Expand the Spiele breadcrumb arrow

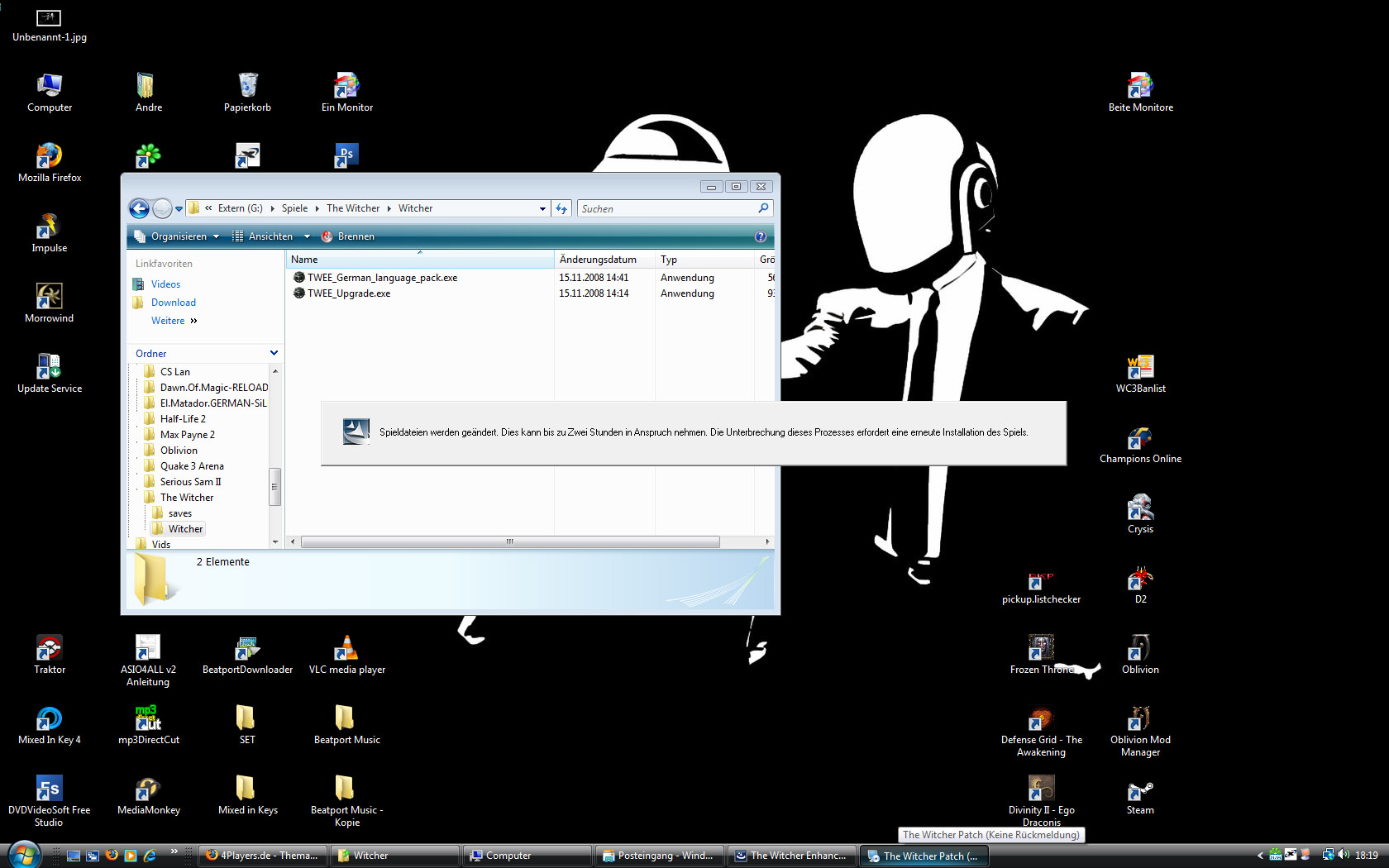point(317,208)
